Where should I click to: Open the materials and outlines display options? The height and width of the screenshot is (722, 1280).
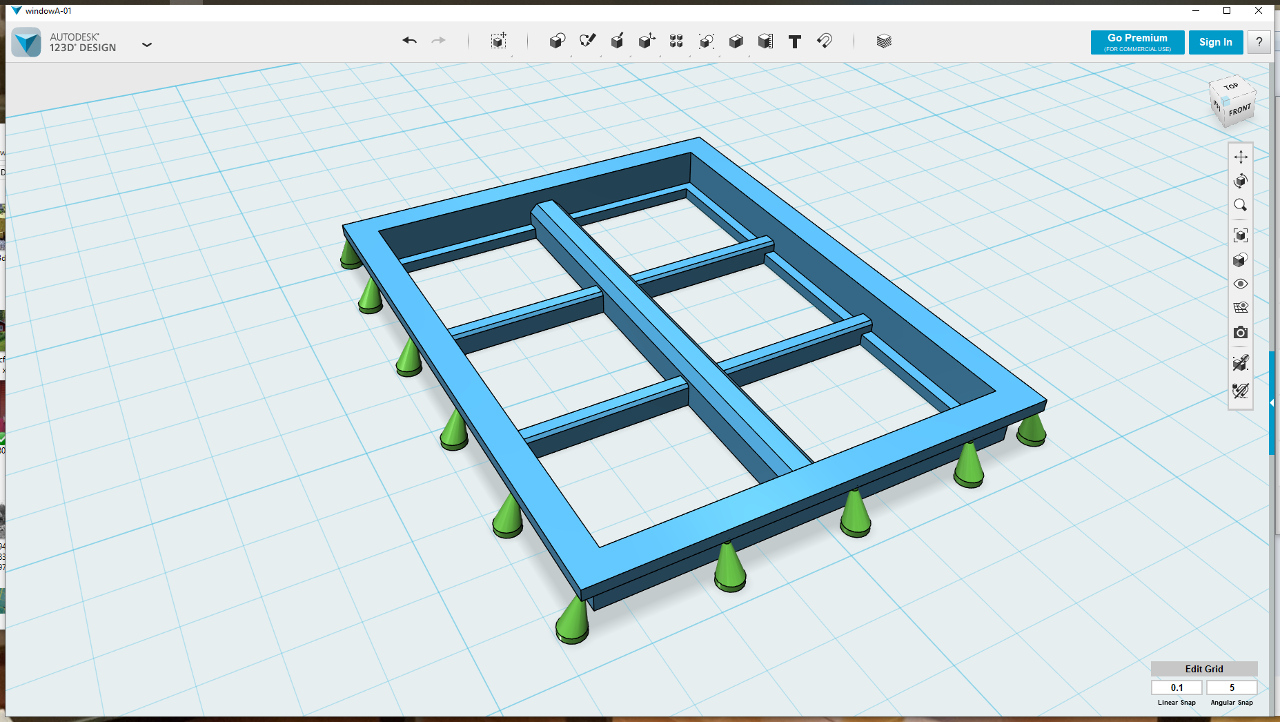[1241, 260]
